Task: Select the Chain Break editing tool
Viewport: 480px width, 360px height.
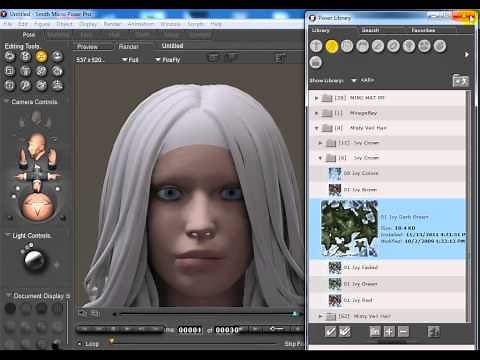Action: pyautogui.click(x=41, y=71)
